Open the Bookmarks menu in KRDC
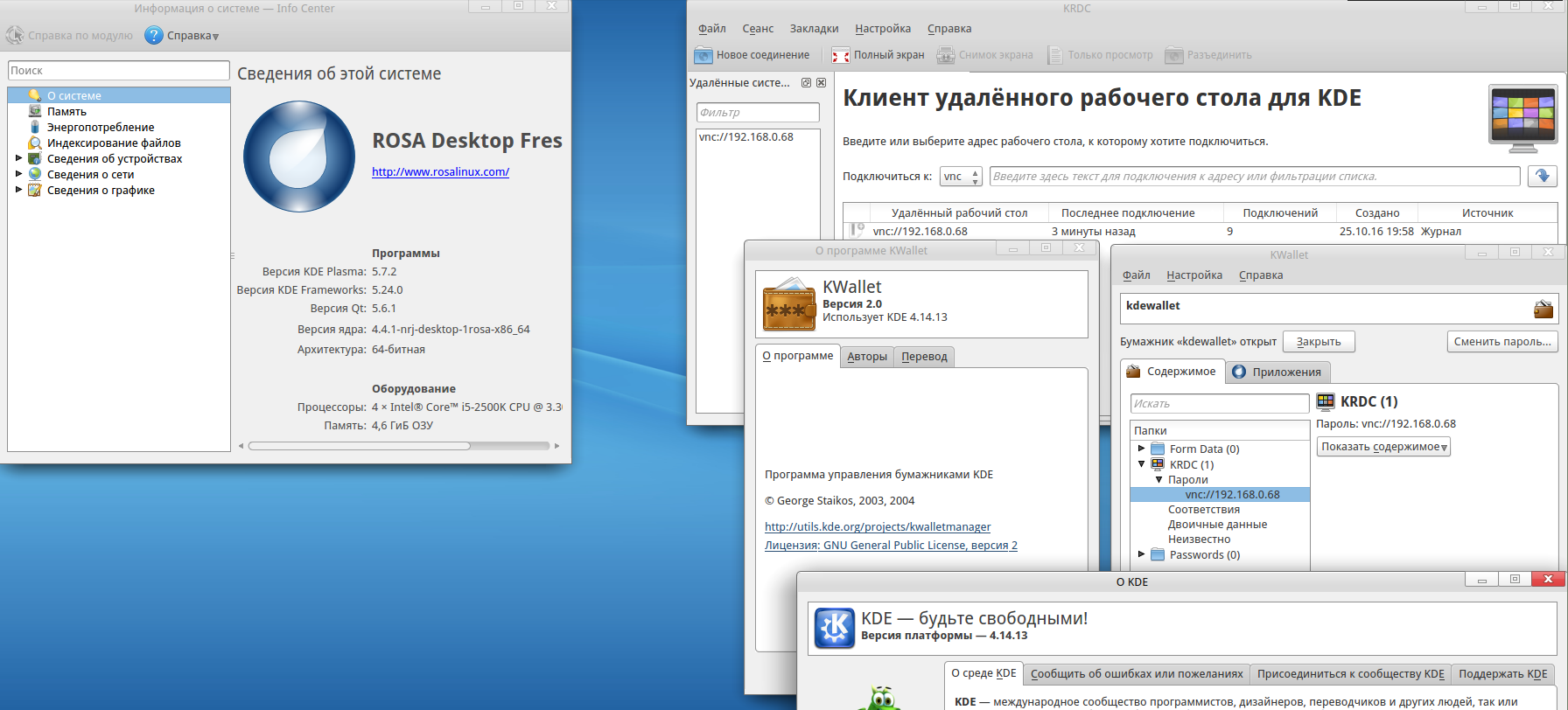The image size is (1568, 710). [x=814, y=29]
